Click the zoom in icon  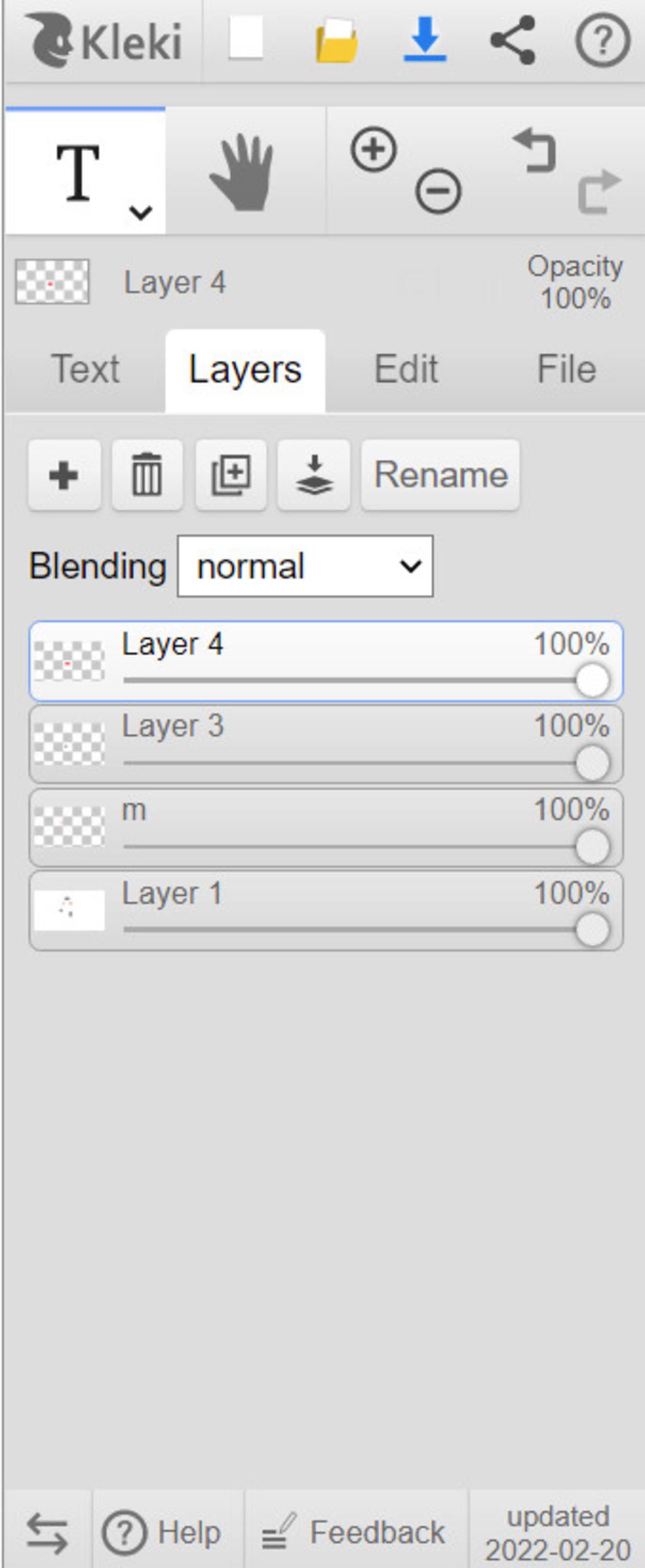(x=374, y=150)
